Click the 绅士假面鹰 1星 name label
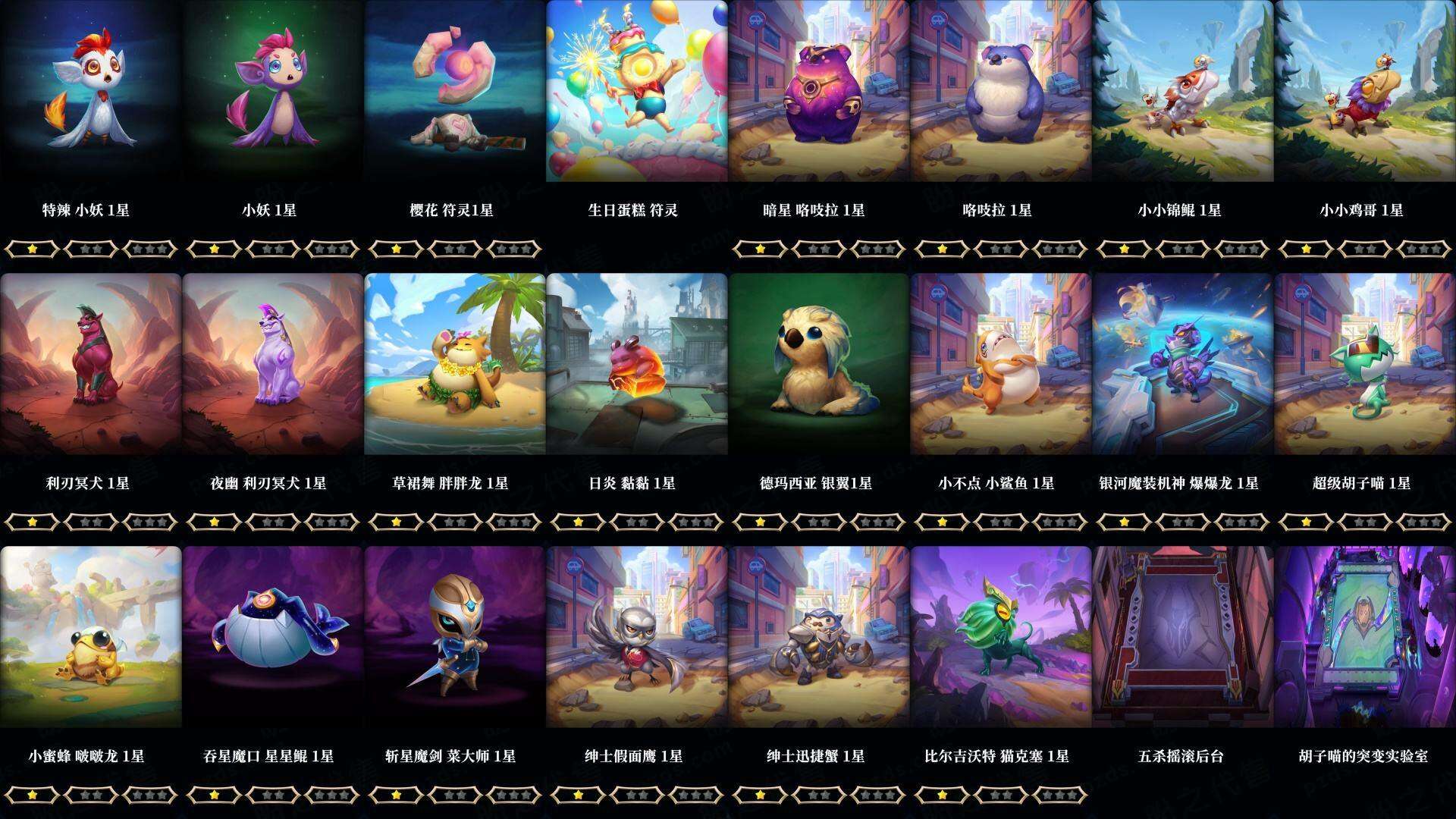Viewport: 1456px width, 819px height. [x=634, y=756]
